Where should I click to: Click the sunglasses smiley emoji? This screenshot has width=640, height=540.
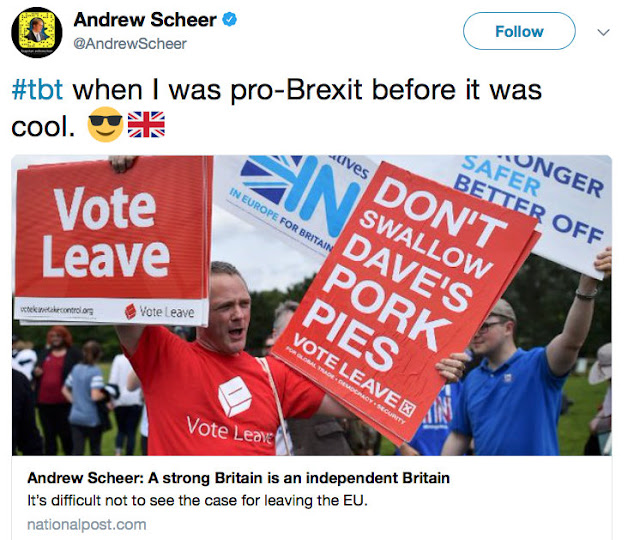tap(105, 124)
